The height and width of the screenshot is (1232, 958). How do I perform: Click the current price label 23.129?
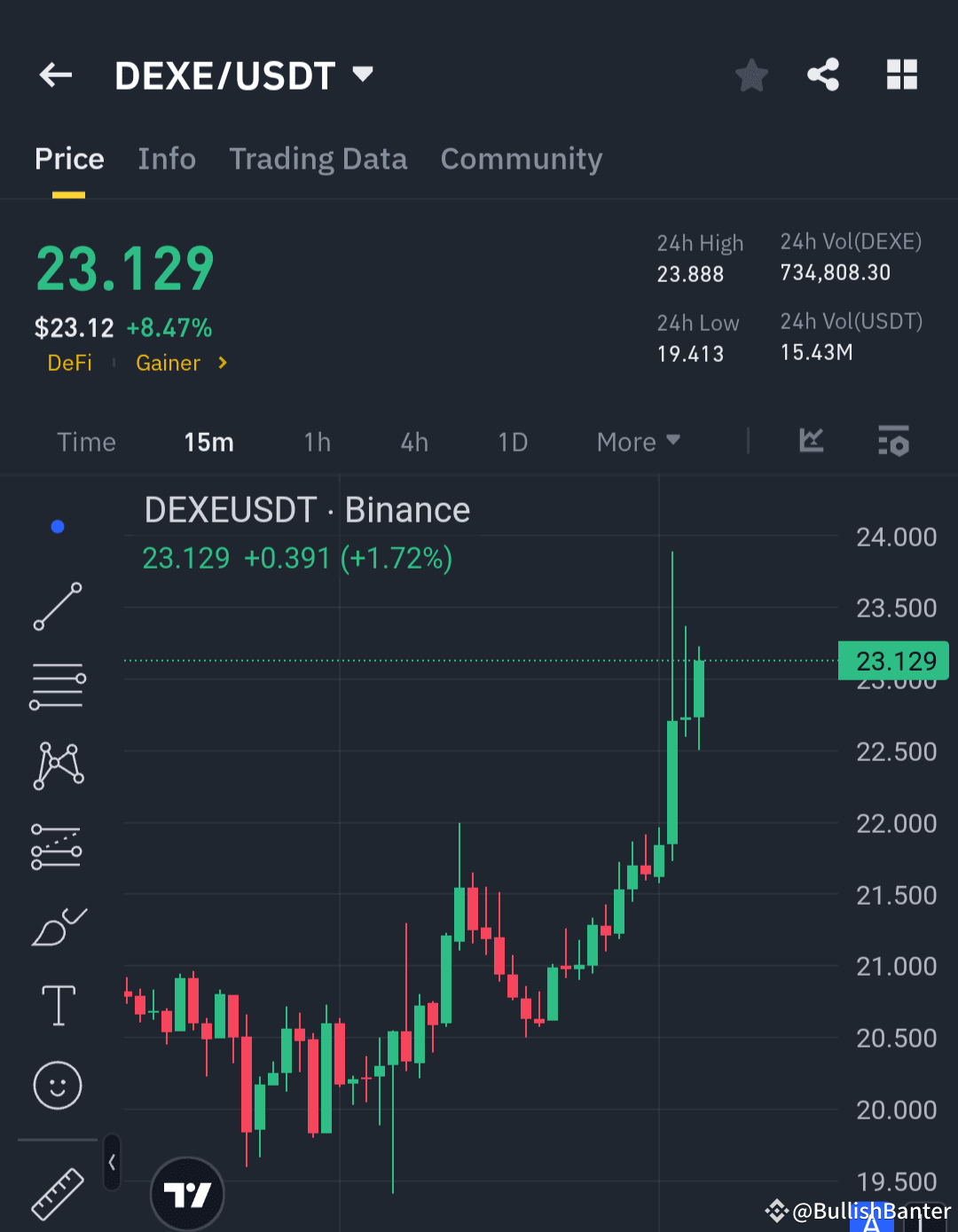pyautogui.click(x=892, y=660)
